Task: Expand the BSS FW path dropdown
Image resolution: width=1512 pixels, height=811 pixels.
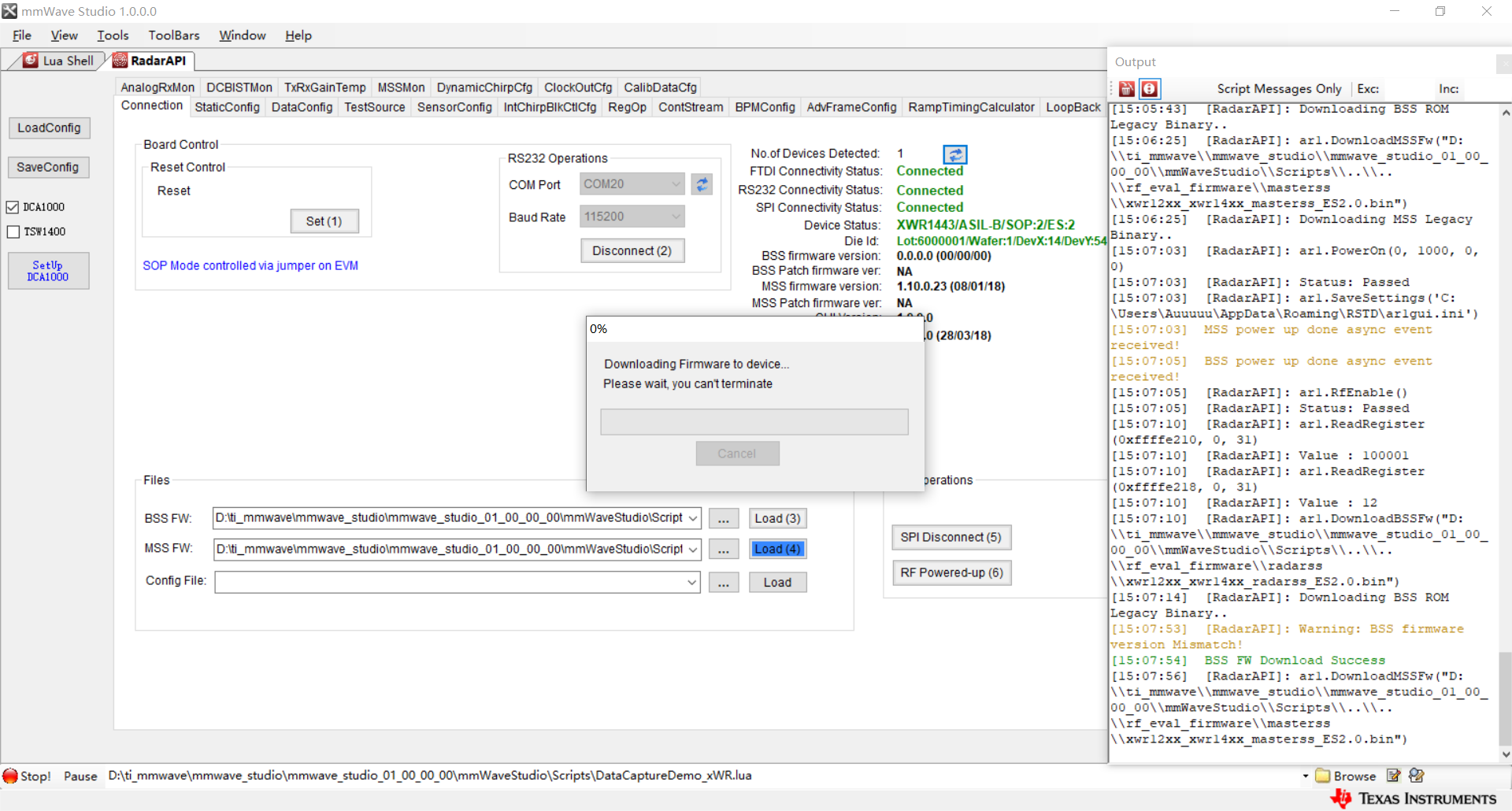Action: point(692,518)
